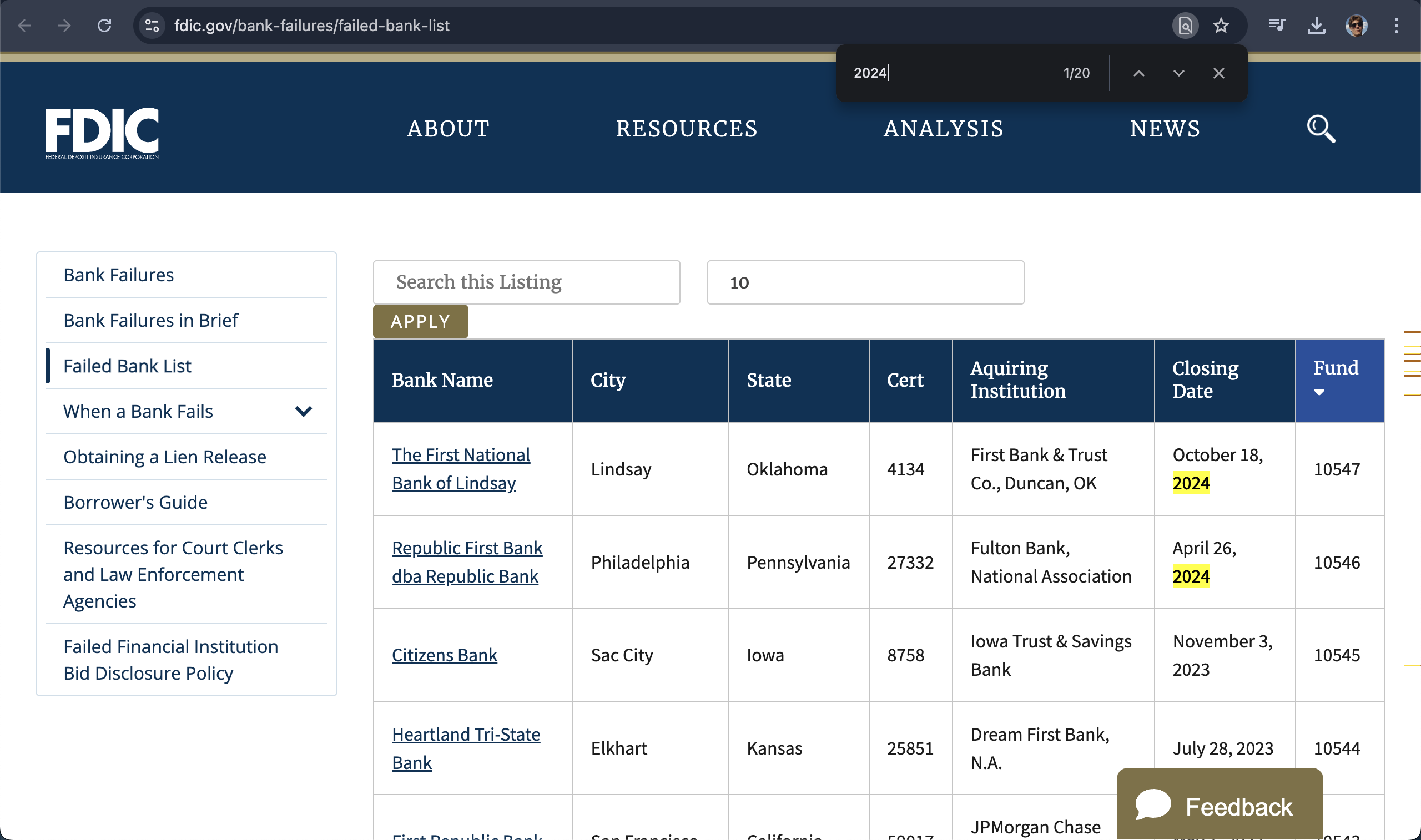Sort by Bank Name column
The height and width of the screenshot is (840, 1421).
coord(442,380)
